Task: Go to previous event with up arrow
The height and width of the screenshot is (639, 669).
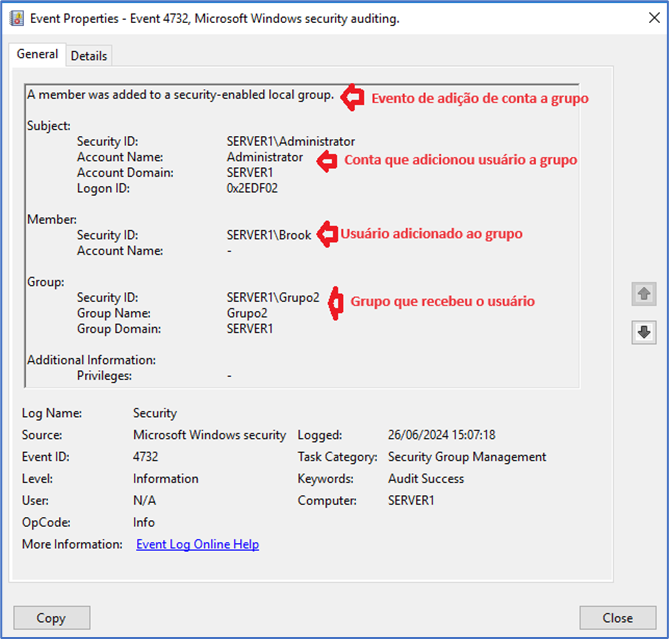Action: click(643, 294)
